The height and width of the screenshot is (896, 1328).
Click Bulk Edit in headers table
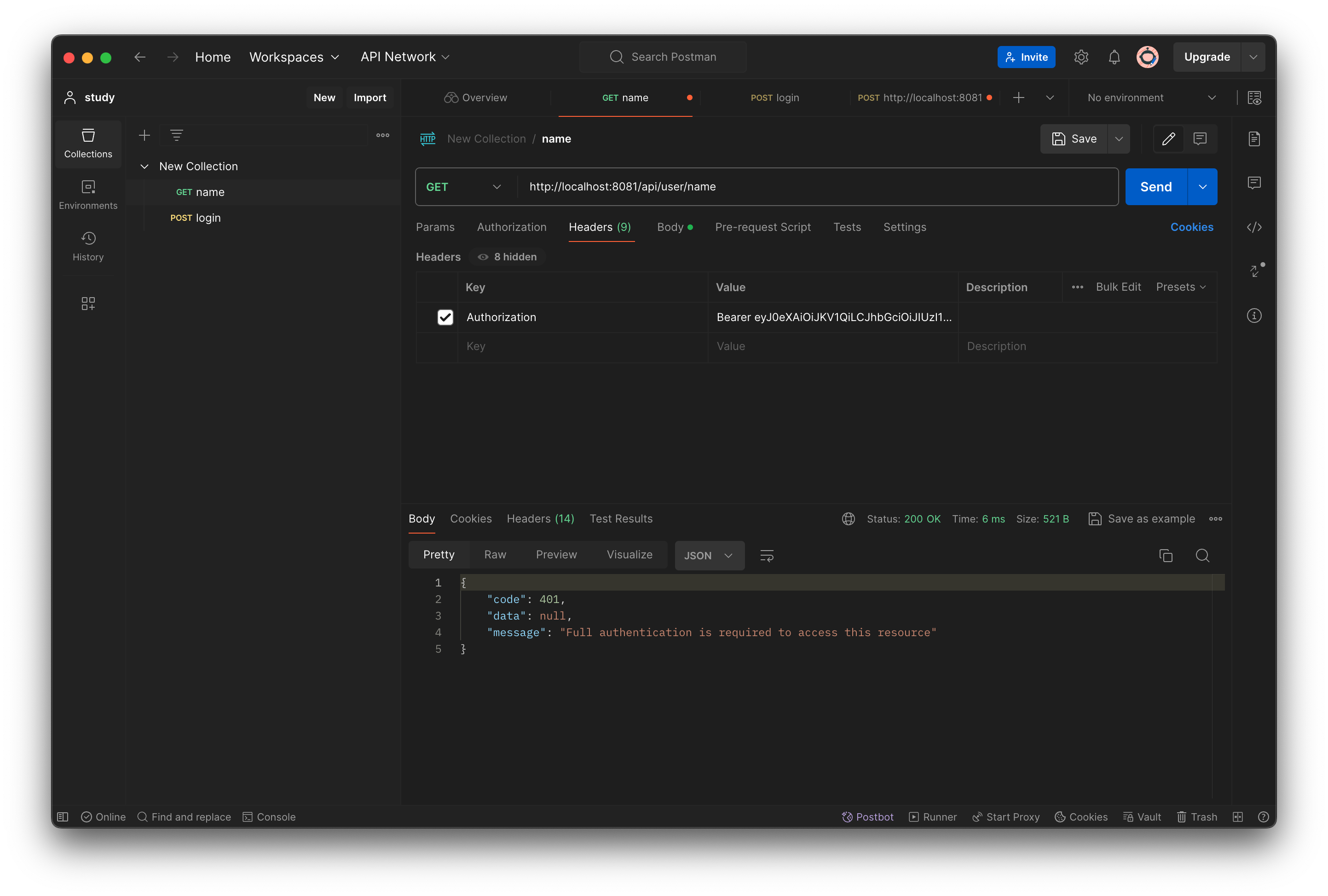pos(1118,287)
